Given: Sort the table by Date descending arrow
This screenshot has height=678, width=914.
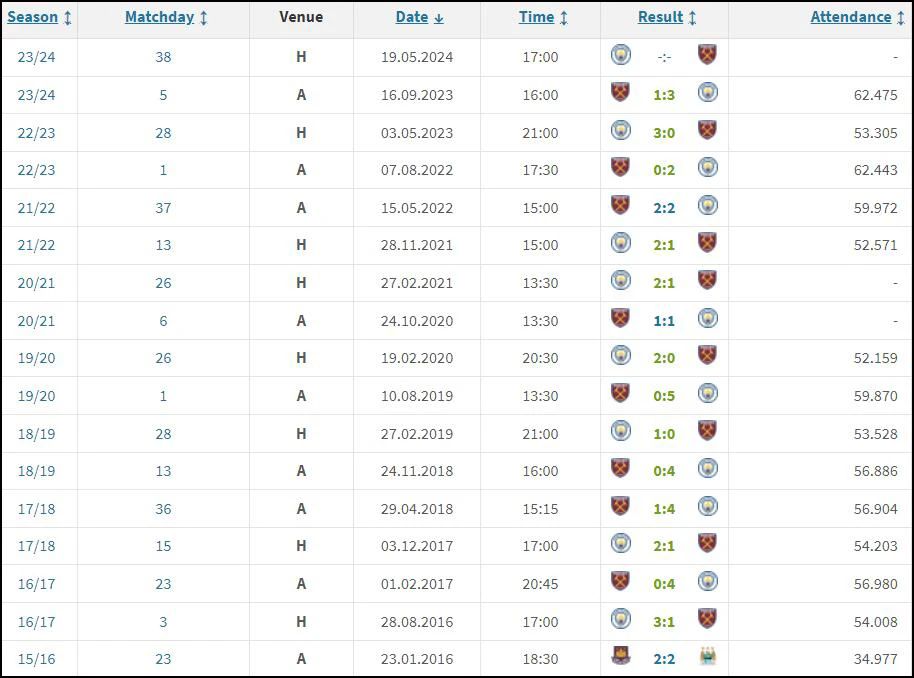Looking at the screenshot, I should [439, 19].
